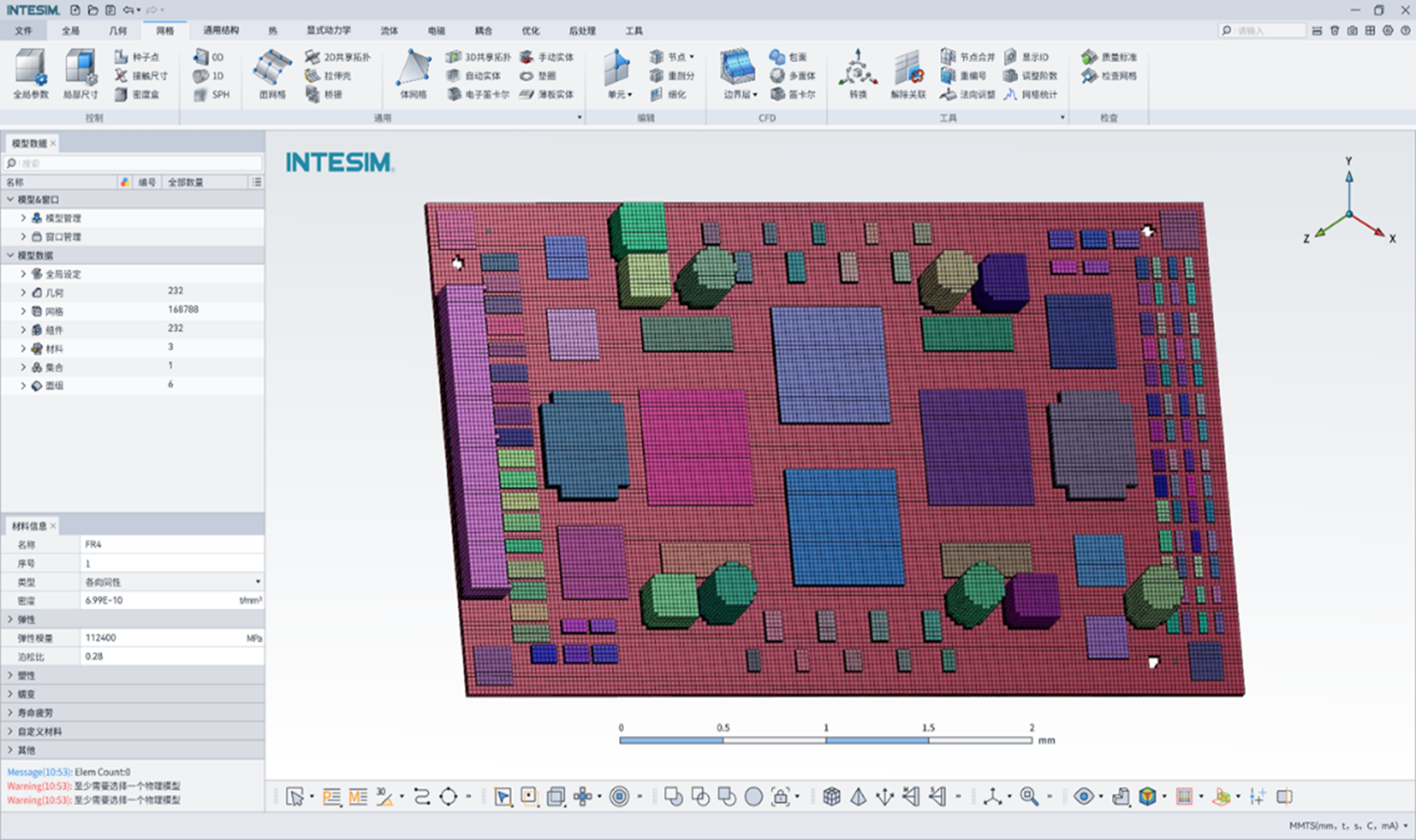Click the 手动实体 manual solid tool
Image resolution: width=1416 pixels, height=840 pixels.
point(547,57)
